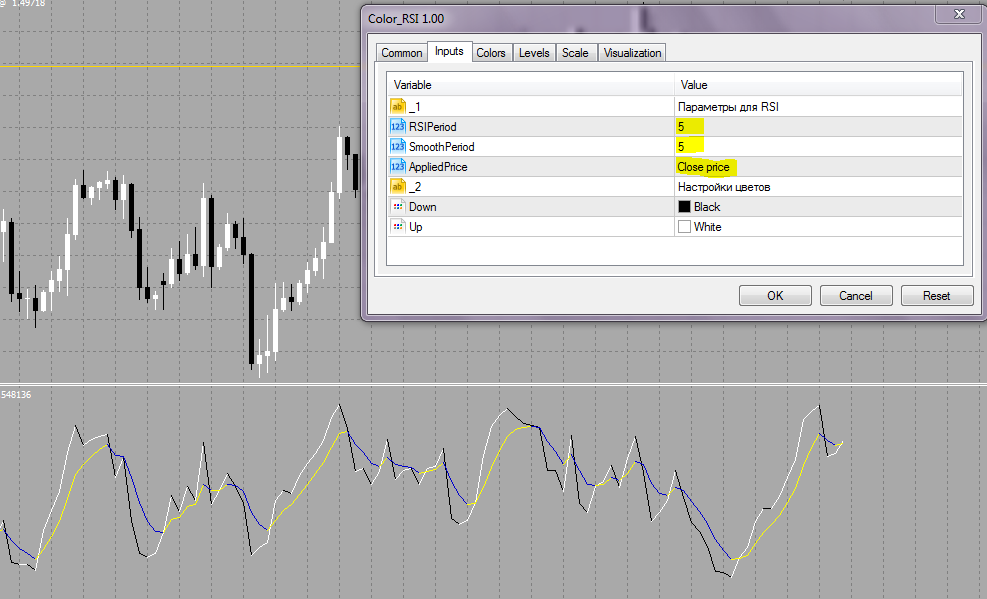Click the color grid icon beside Up
The width and height of the screenshot is (987, 599).
[x=399, y=226]
